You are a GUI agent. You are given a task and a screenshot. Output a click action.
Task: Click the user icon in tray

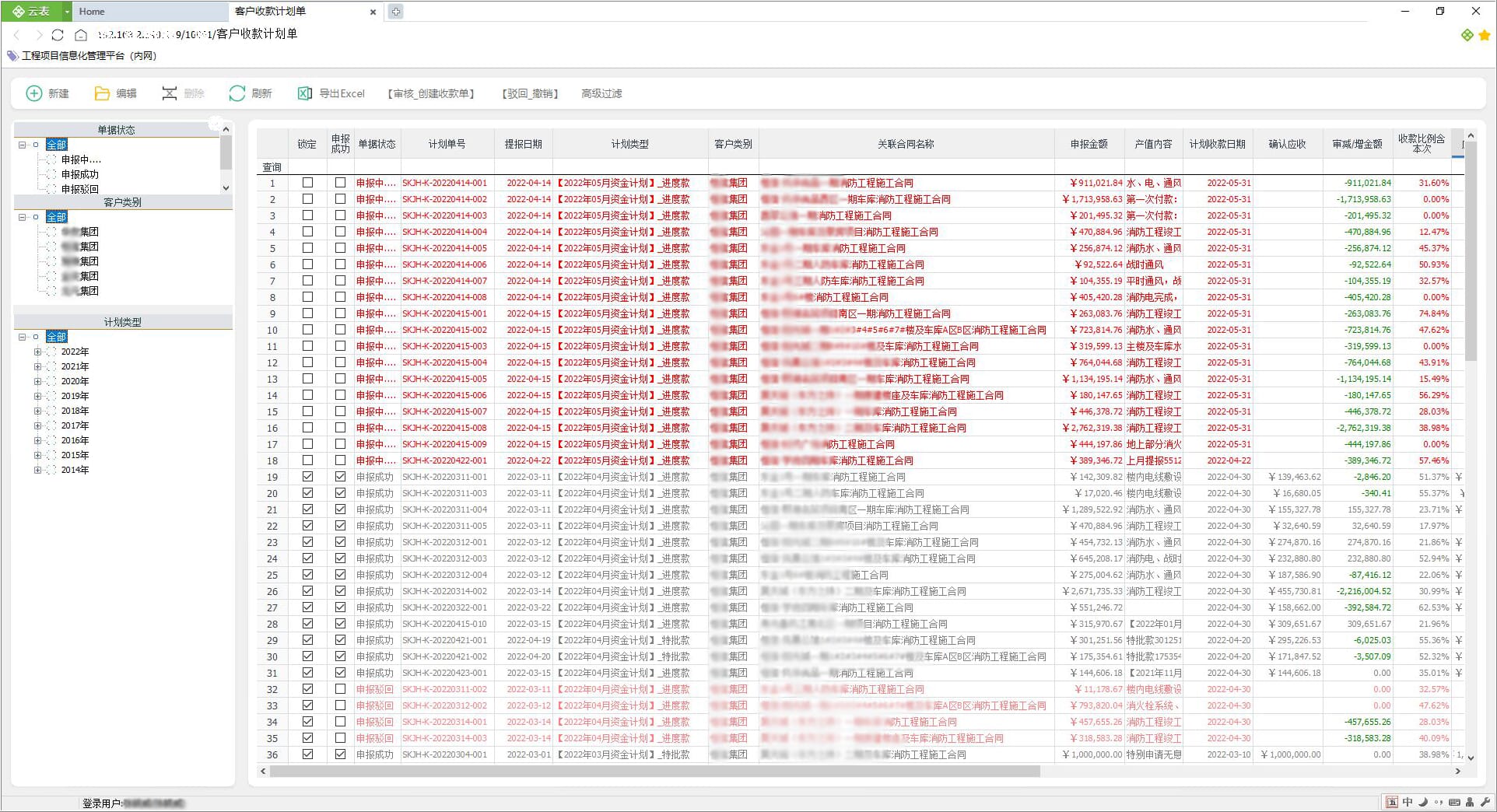[x=1469, y=802]
